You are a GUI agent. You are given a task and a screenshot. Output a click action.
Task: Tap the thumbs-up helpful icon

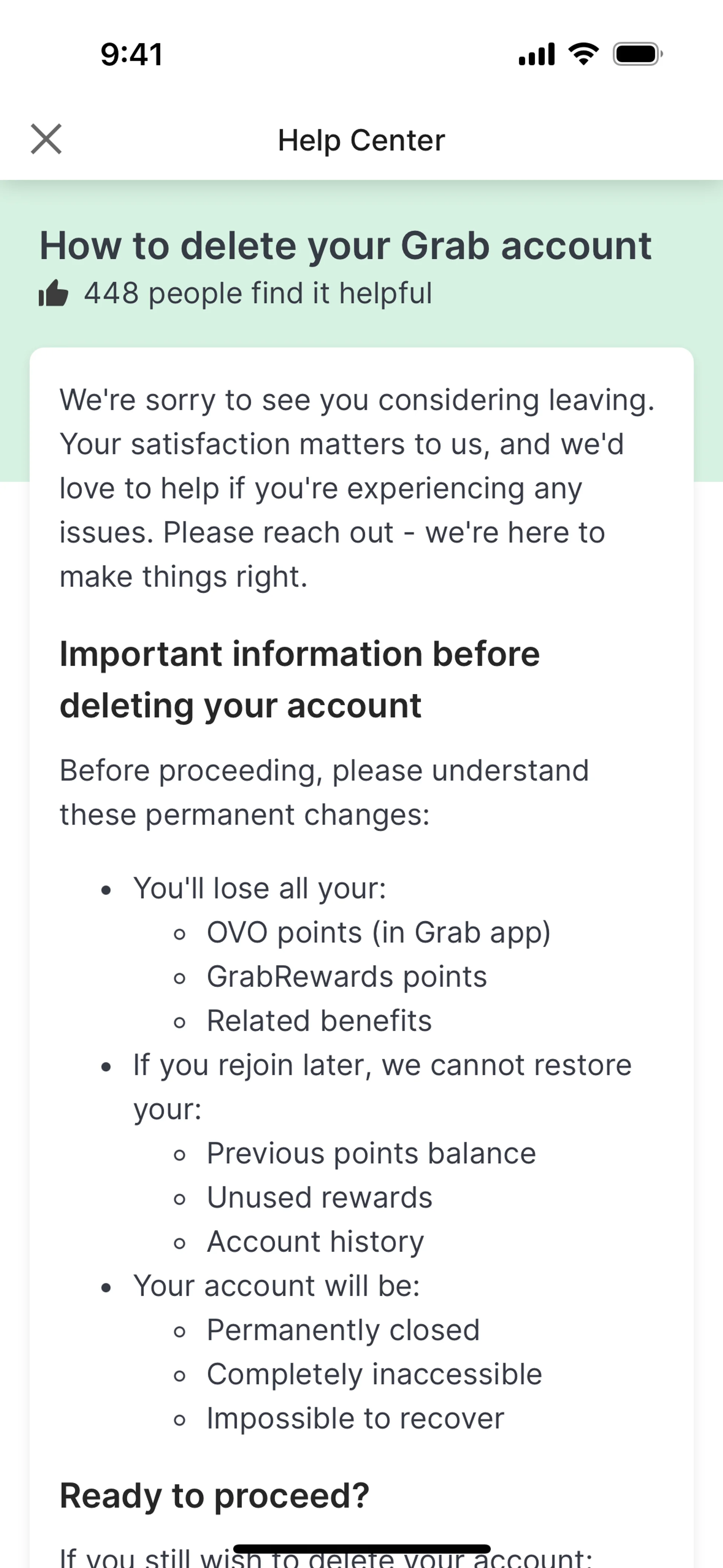tap(53, 293)
